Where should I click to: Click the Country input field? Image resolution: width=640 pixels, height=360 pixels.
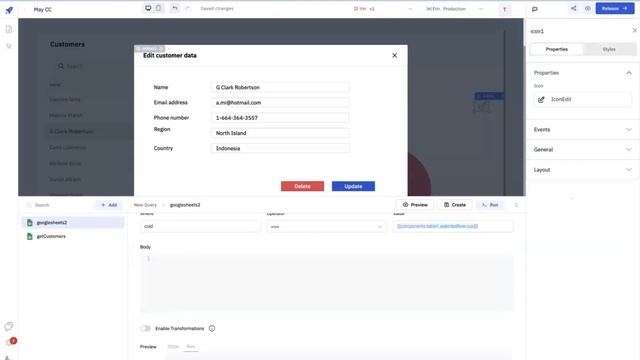(x=280, y=148)
